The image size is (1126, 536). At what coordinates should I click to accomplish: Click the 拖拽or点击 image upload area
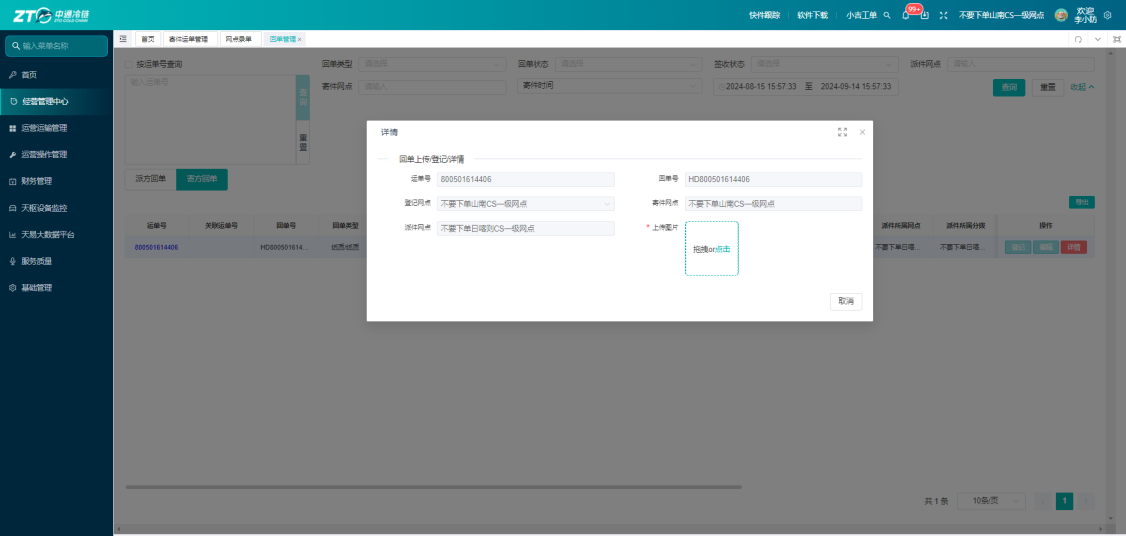[x=712, y=249]
